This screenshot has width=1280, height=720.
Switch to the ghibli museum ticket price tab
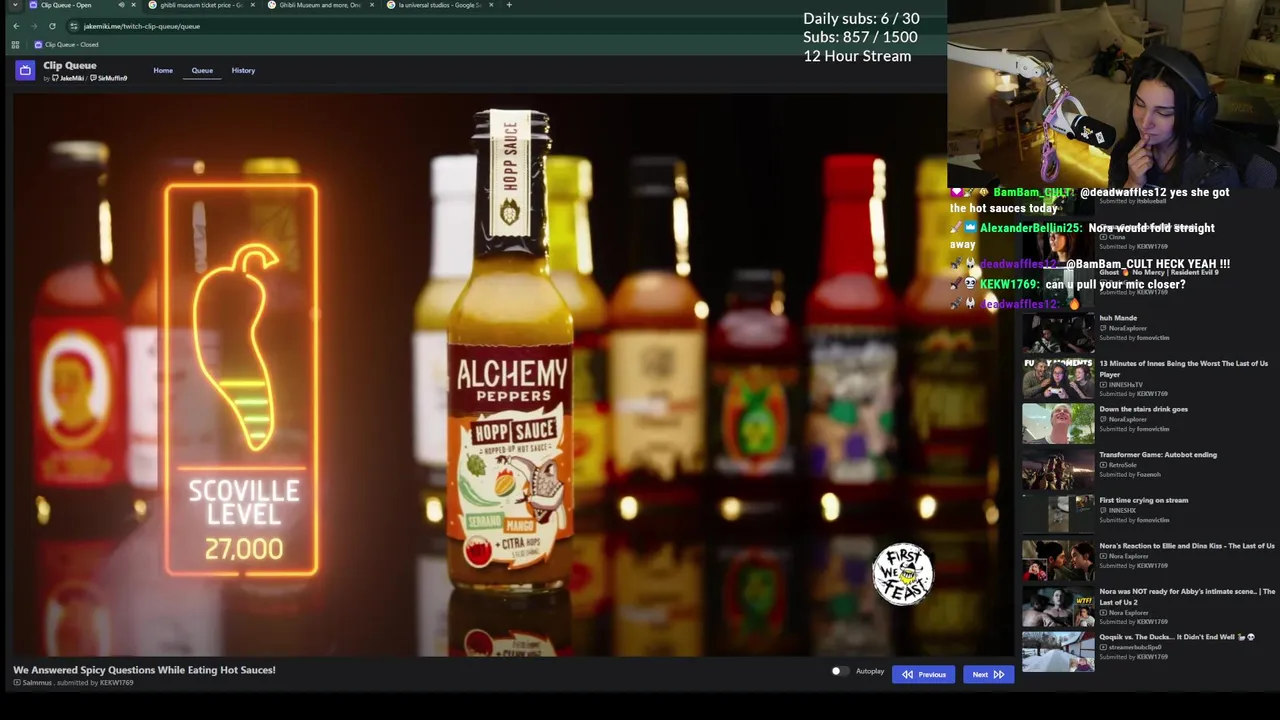point(201,5)
